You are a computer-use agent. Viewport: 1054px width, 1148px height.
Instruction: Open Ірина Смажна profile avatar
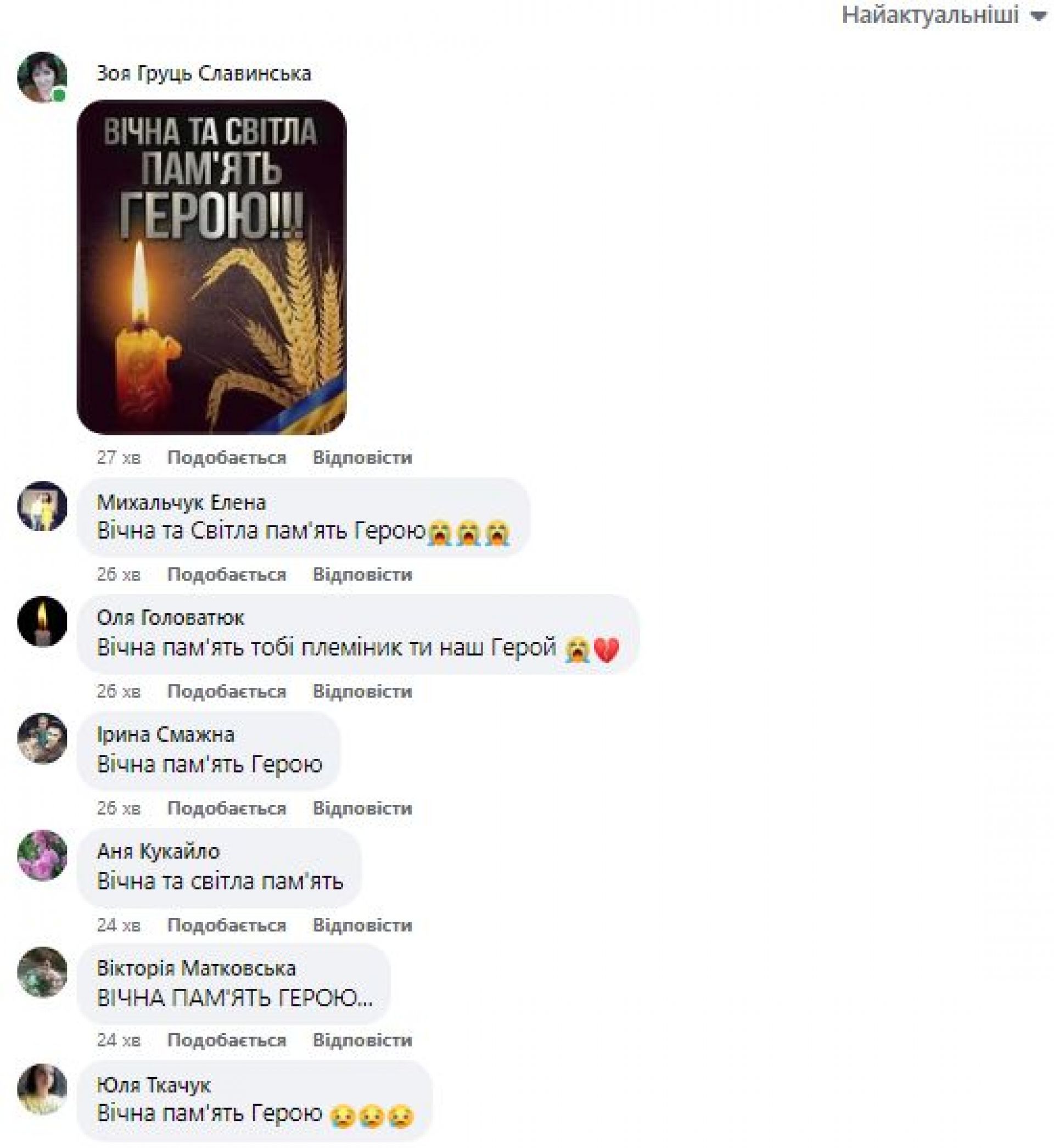point(42,738)
